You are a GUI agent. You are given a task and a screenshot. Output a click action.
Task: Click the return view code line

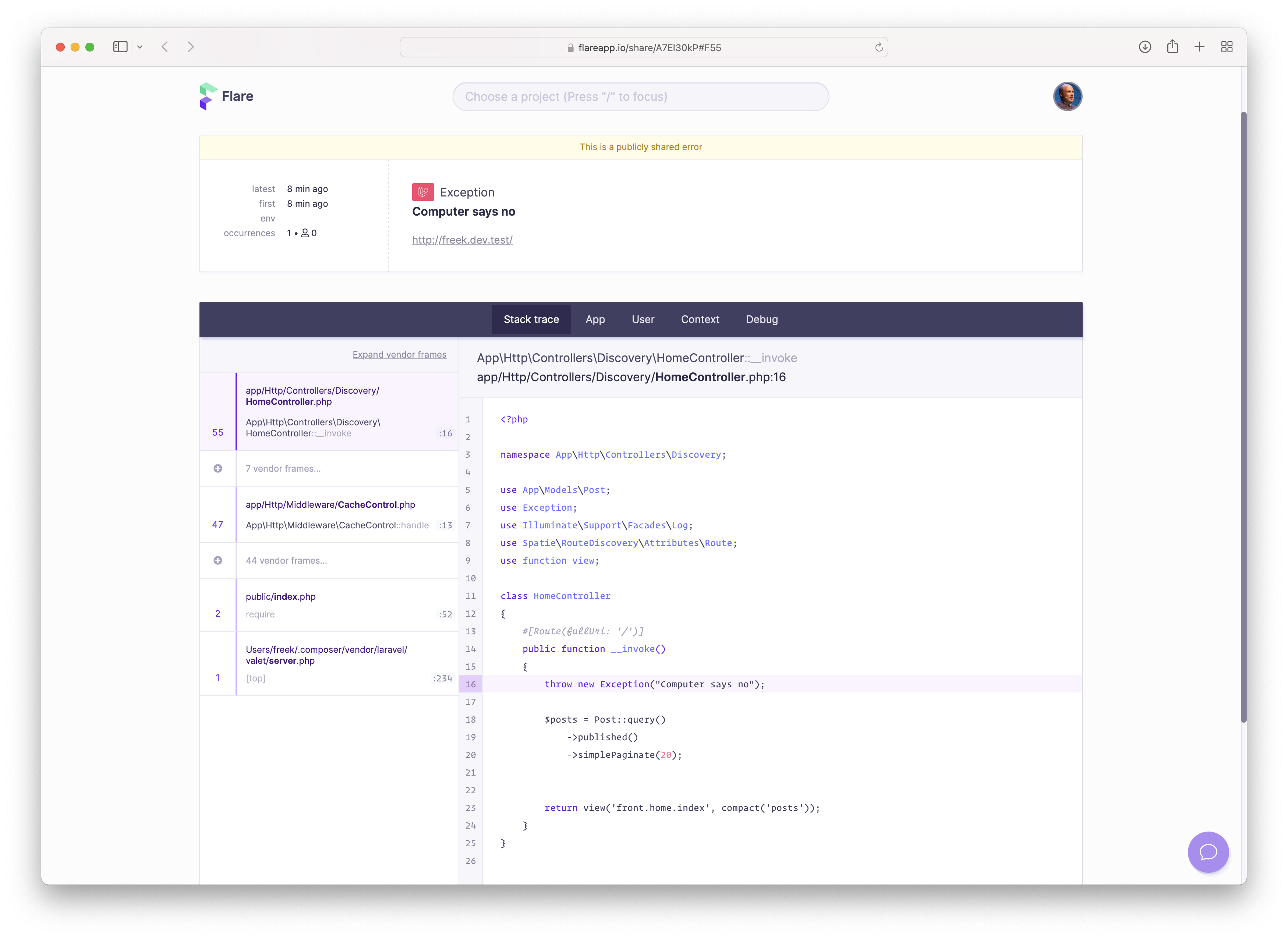point(682,808)
